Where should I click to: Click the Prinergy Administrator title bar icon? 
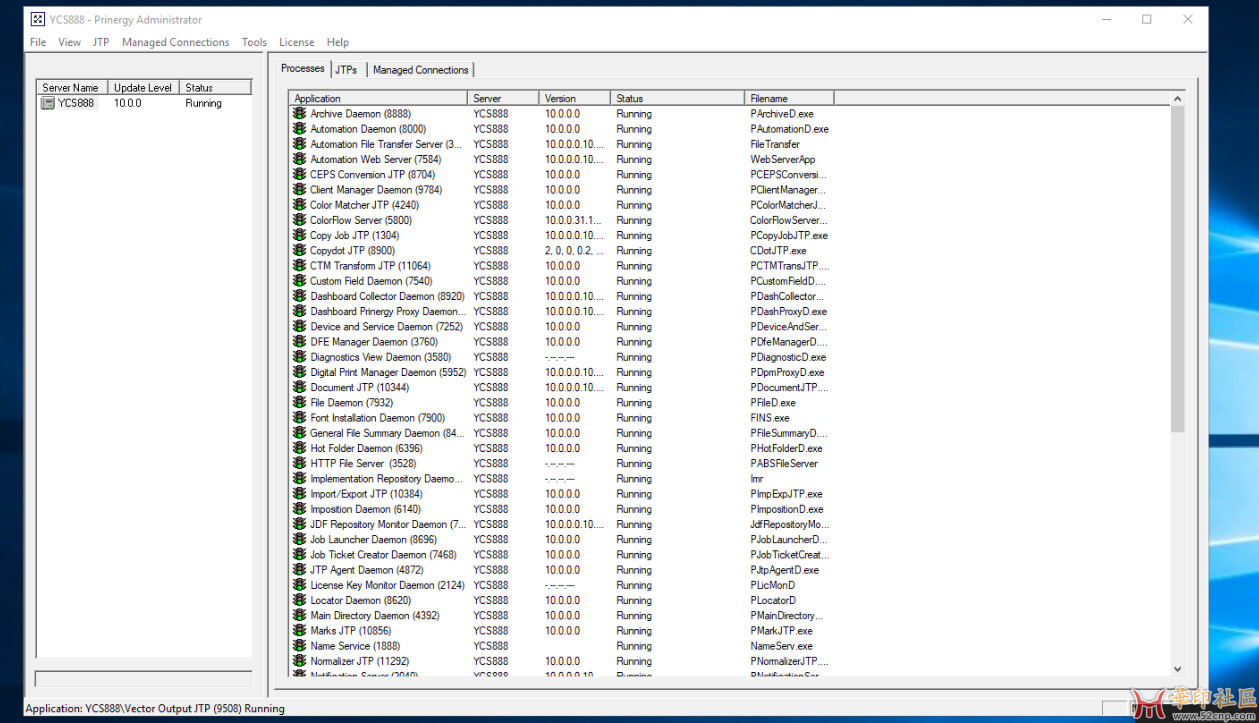click(37, 19)
